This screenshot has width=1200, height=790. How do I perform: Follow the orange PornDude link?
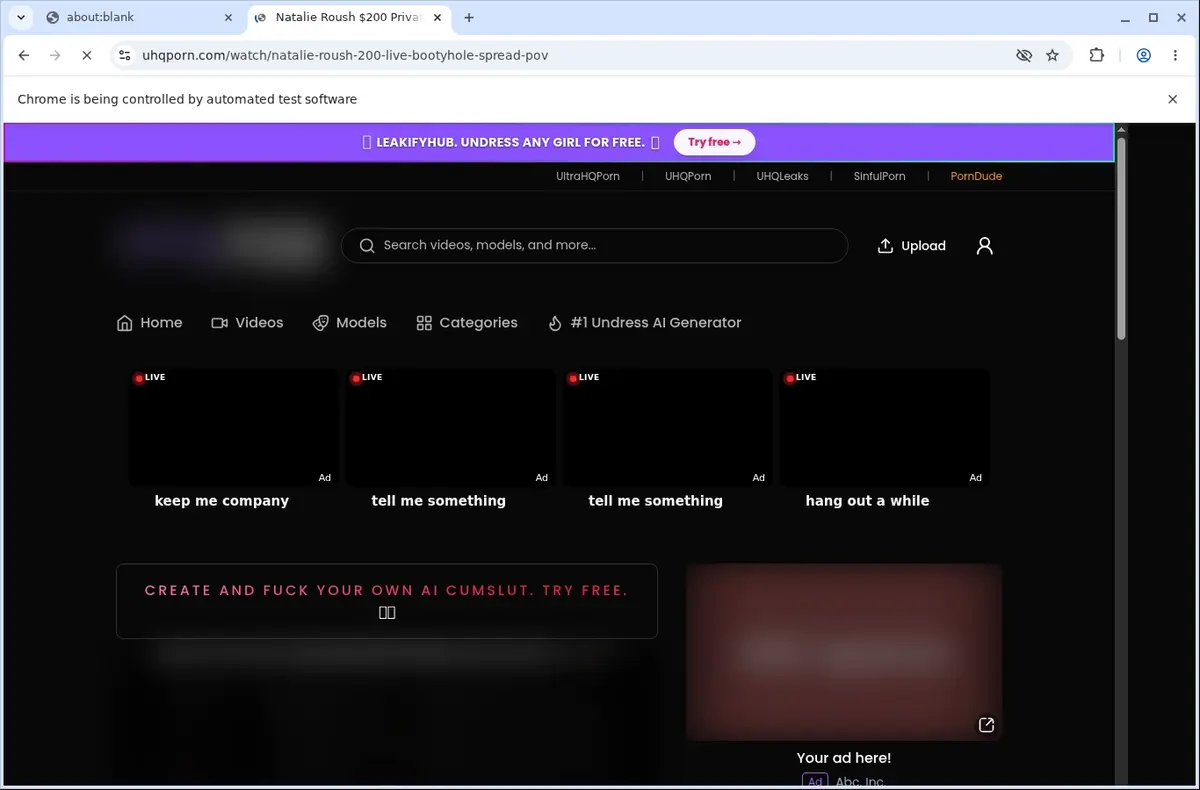point(976,176)
